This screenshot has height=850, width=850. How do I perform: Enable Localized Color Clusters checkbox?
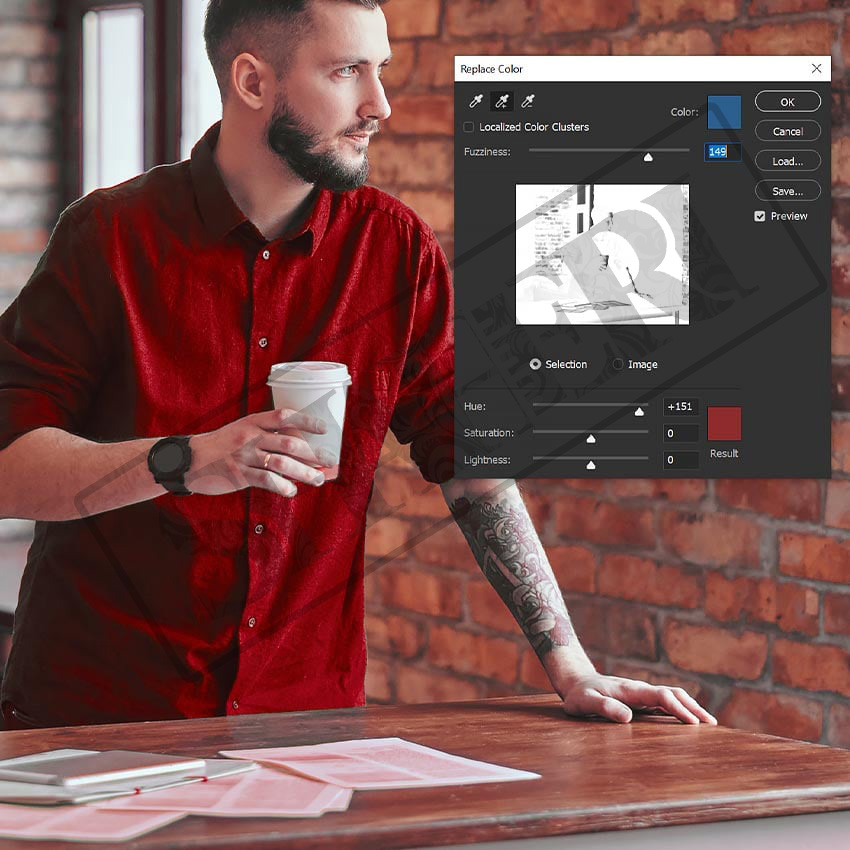(469, 127)
